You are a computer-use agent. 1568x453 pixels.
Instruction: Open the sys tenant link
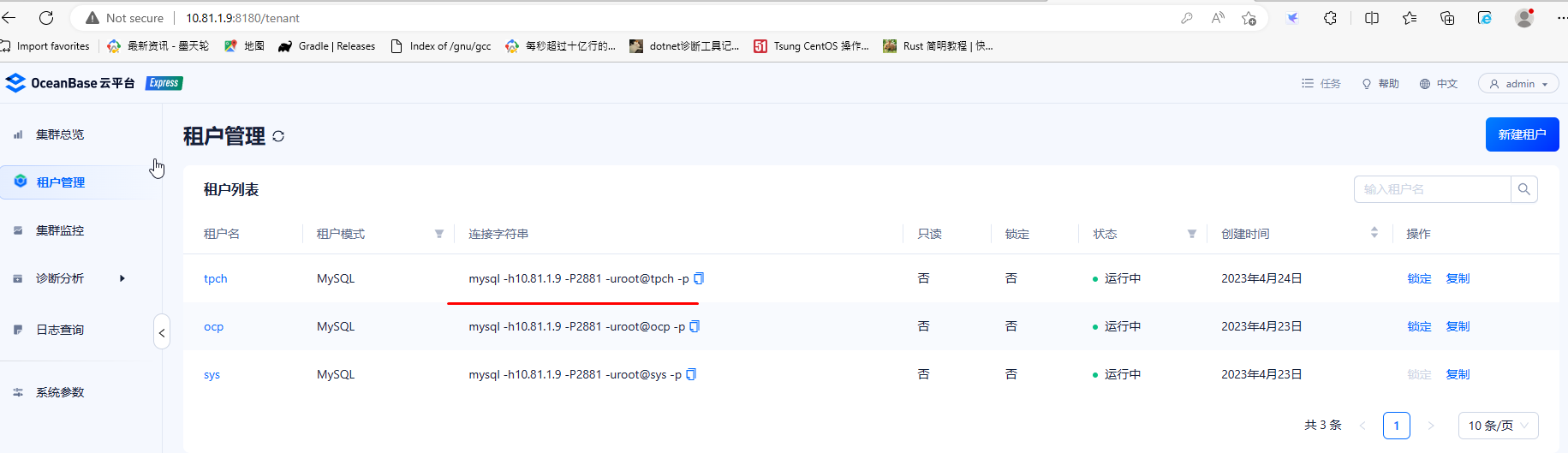[212, 374]
